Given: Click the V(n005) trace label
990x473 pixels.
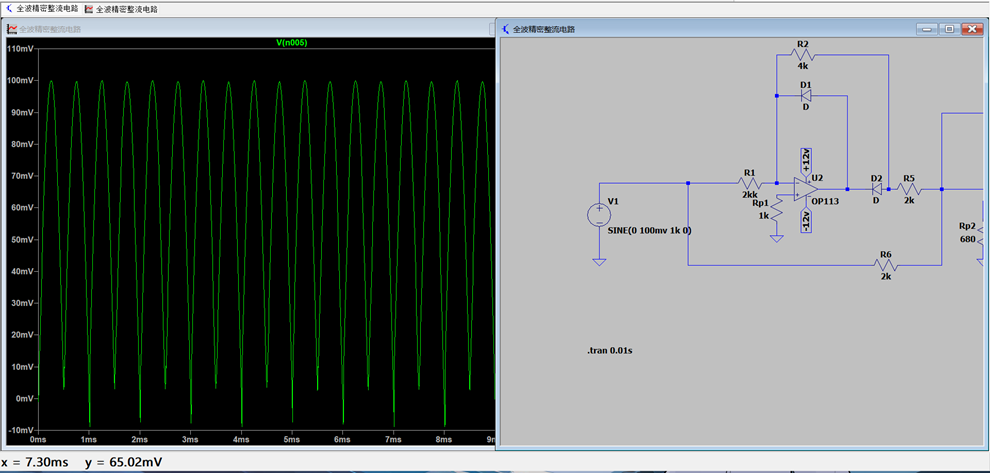Looking at the screenshot, I should (292, 42).
